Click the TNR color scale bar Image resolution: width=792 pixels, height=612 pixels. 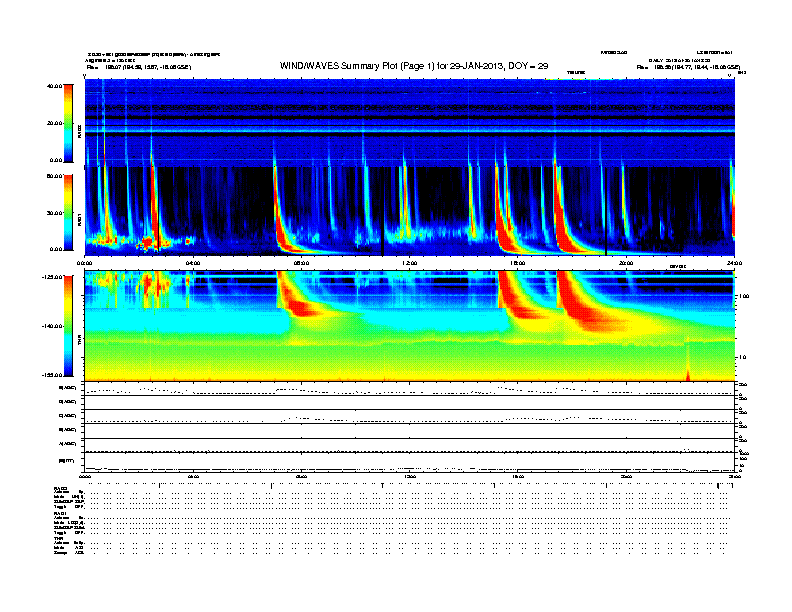coord(68,326)
